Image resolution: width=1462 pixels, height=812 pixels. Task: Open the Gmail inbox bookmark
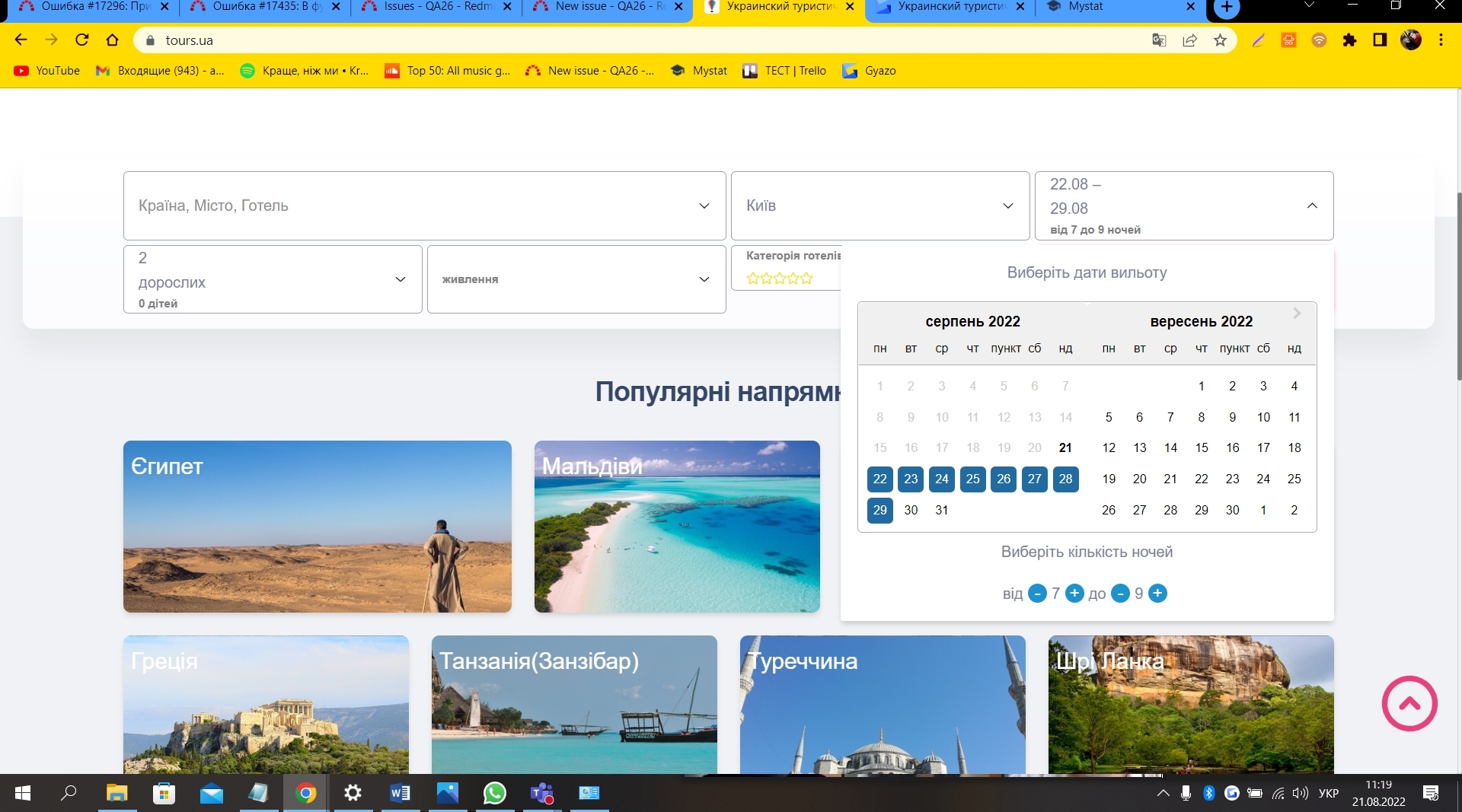(x=160, y=71)
